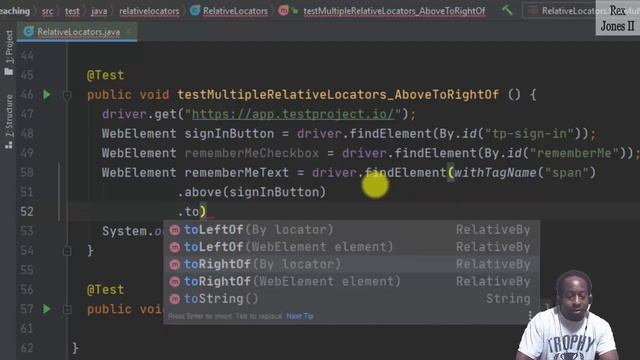Collapse the fold marker at line 57

click(67, 310)
